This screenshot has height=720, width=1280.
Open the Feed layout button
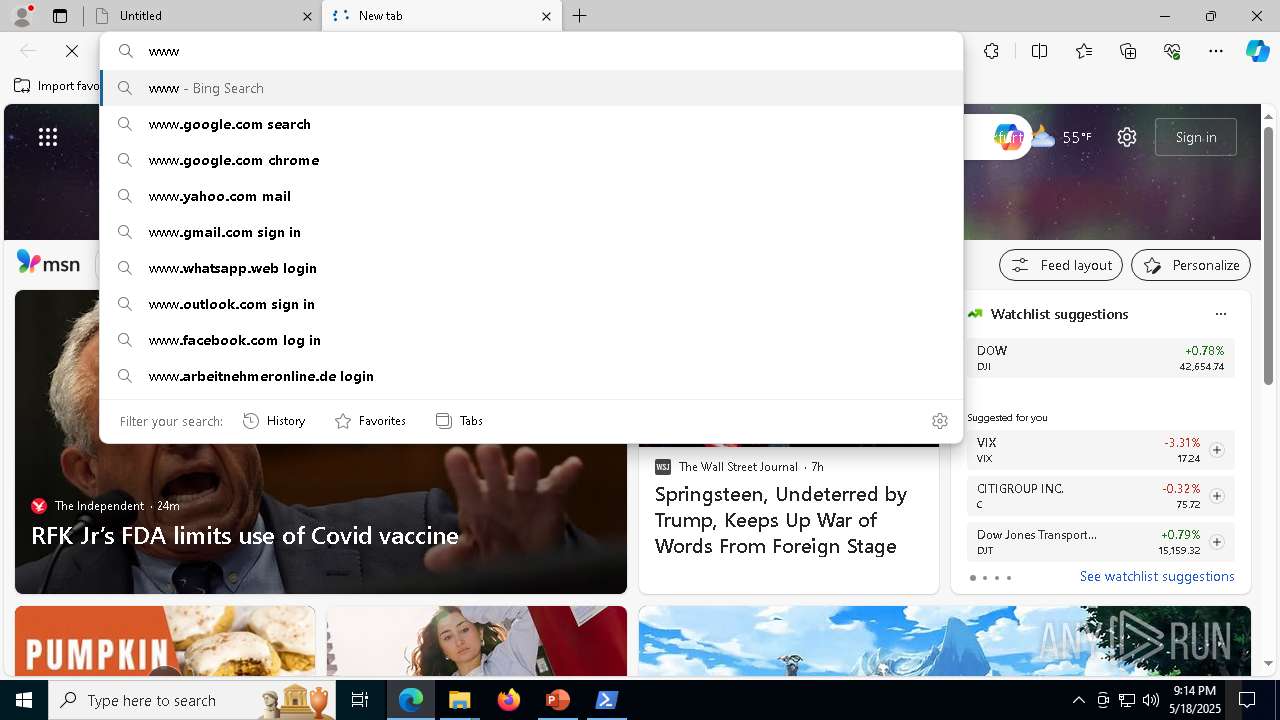coord(1061,265)
